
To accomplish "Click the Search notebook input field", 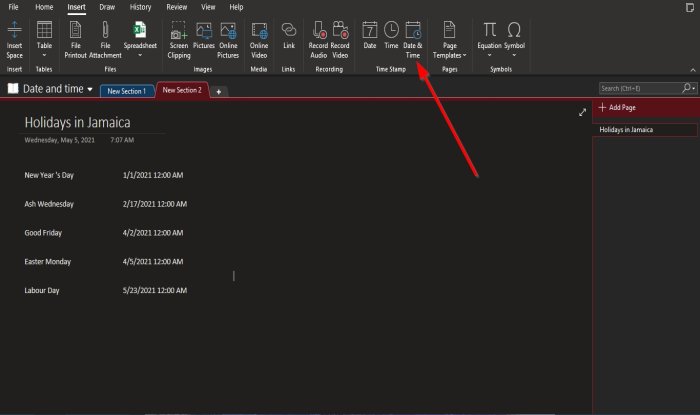I will [x=640, y=88].
